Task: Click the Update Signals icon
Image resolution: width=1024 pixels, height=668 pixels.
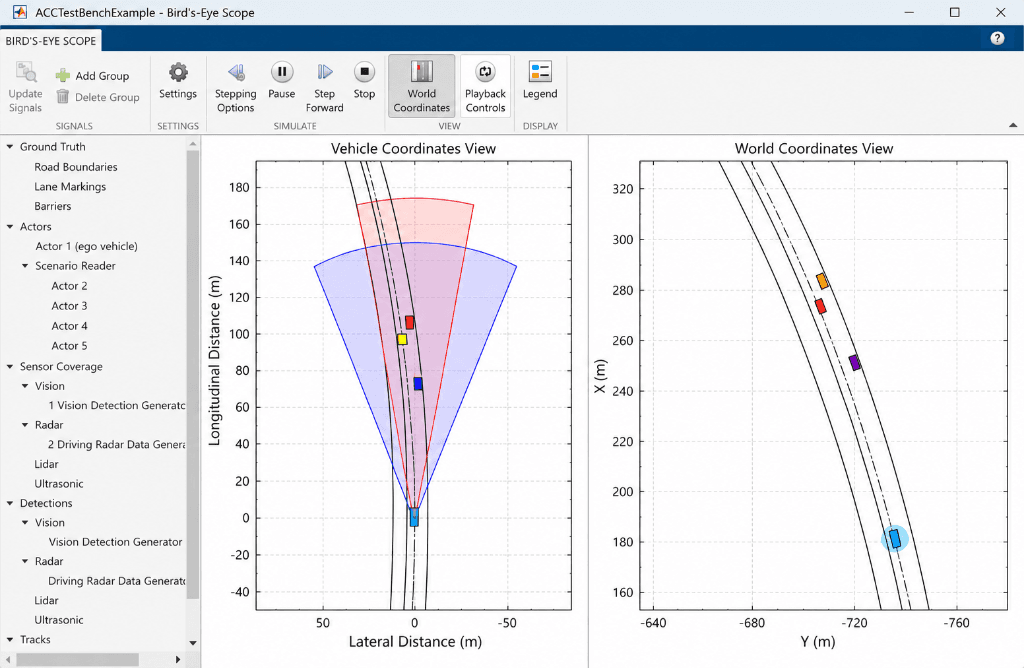Action: [26, 72]
